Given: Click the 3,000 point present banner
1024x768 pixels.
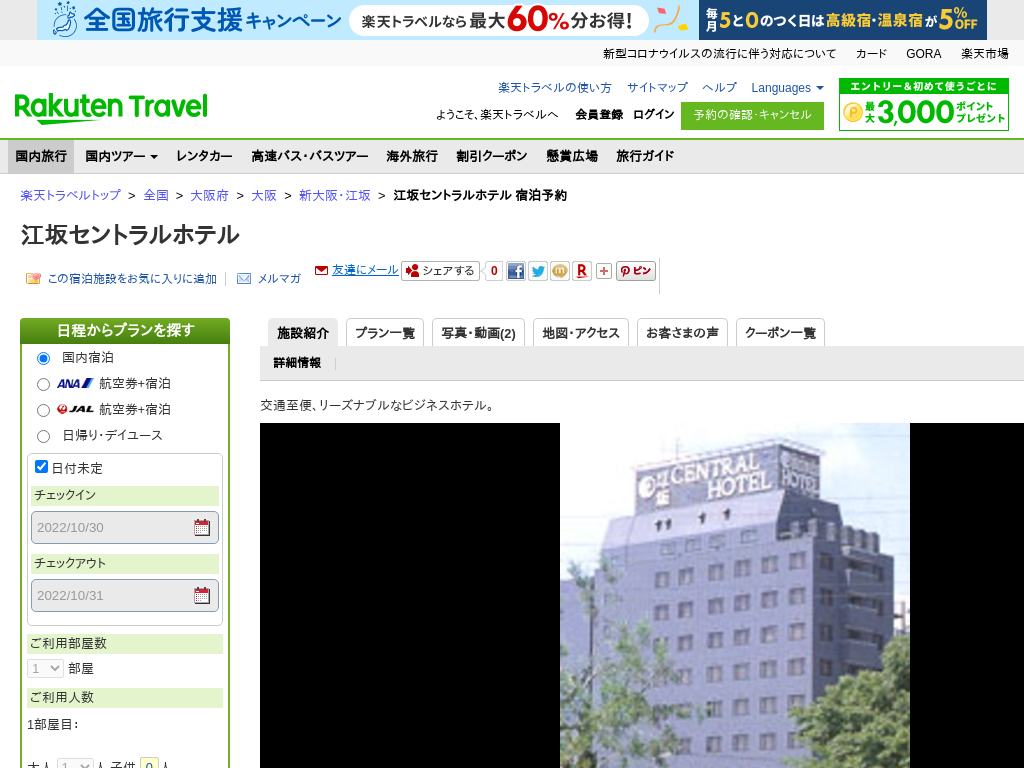Looking at the screenshot, I should tap(923, 104).
